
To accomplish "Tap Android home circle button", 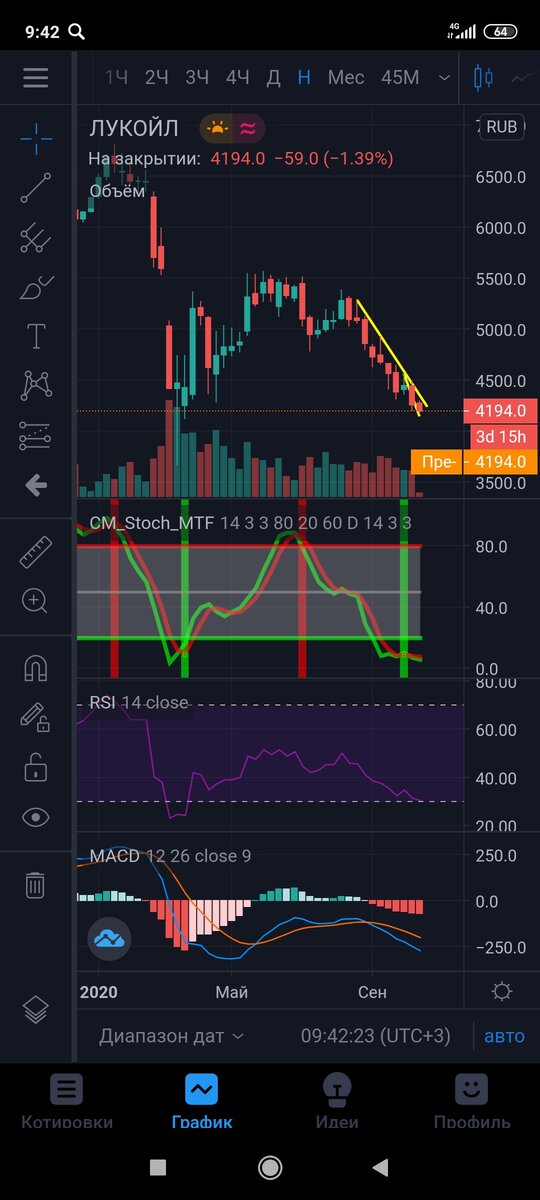I will (269, 1167).
